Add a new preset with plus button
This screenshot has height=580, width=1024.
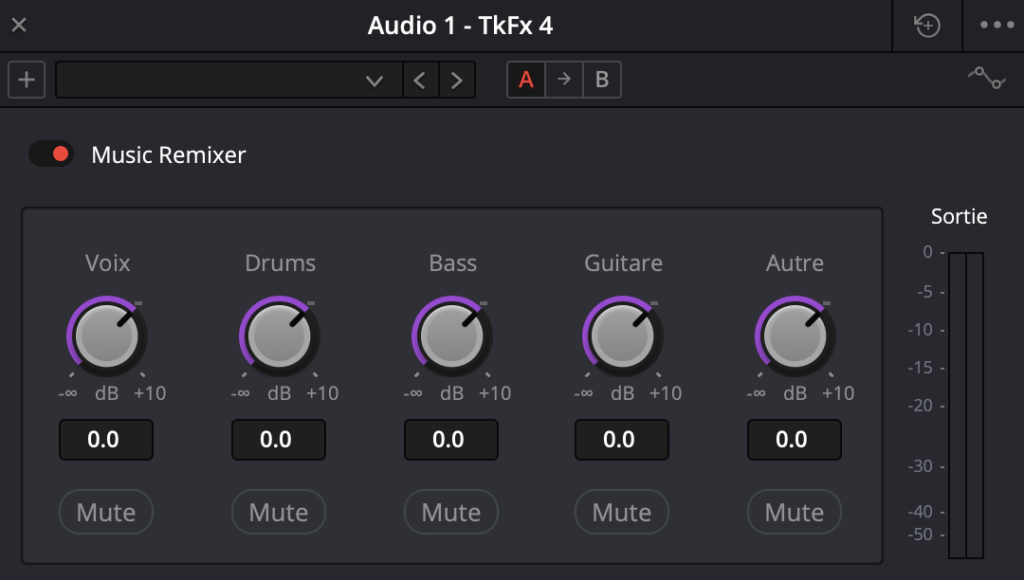point(27,80)
